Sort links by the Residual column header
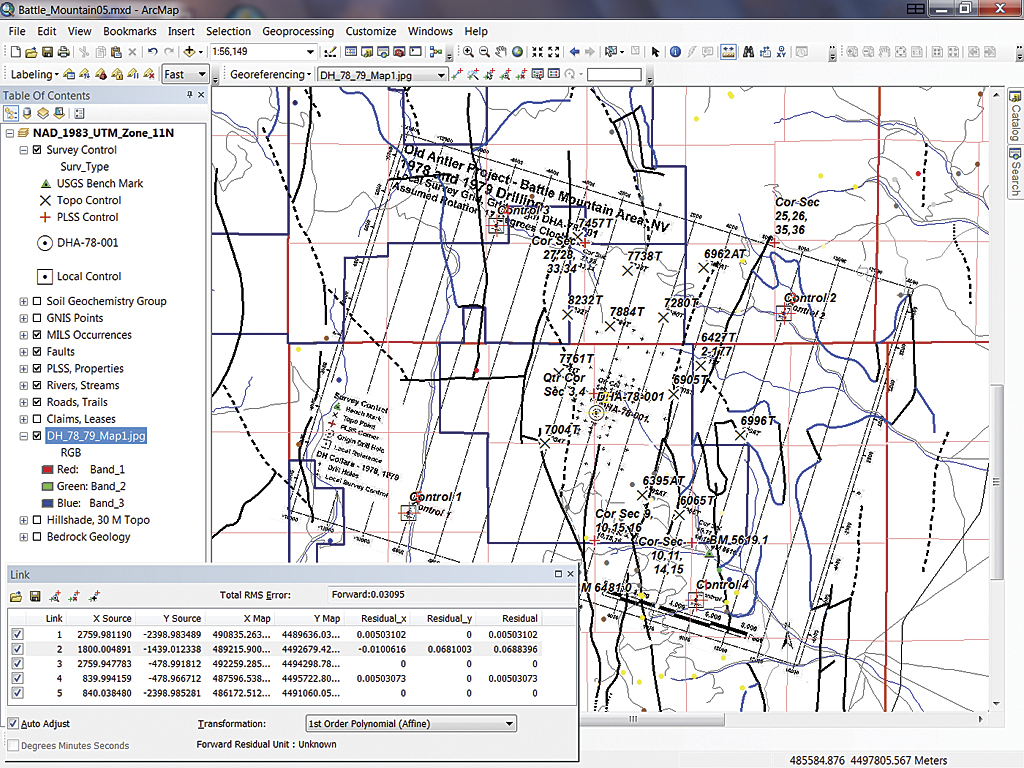The height and width of the screenshot is (768, 1024). [510, 618]
